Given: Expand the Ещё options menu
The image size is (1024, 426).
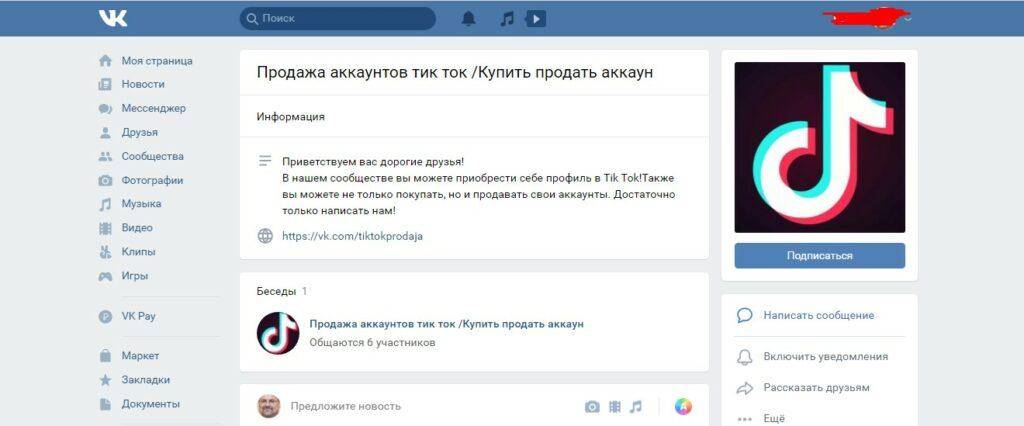Looking at the screenshot, I should pyautogui.click(x=773, y=418).
